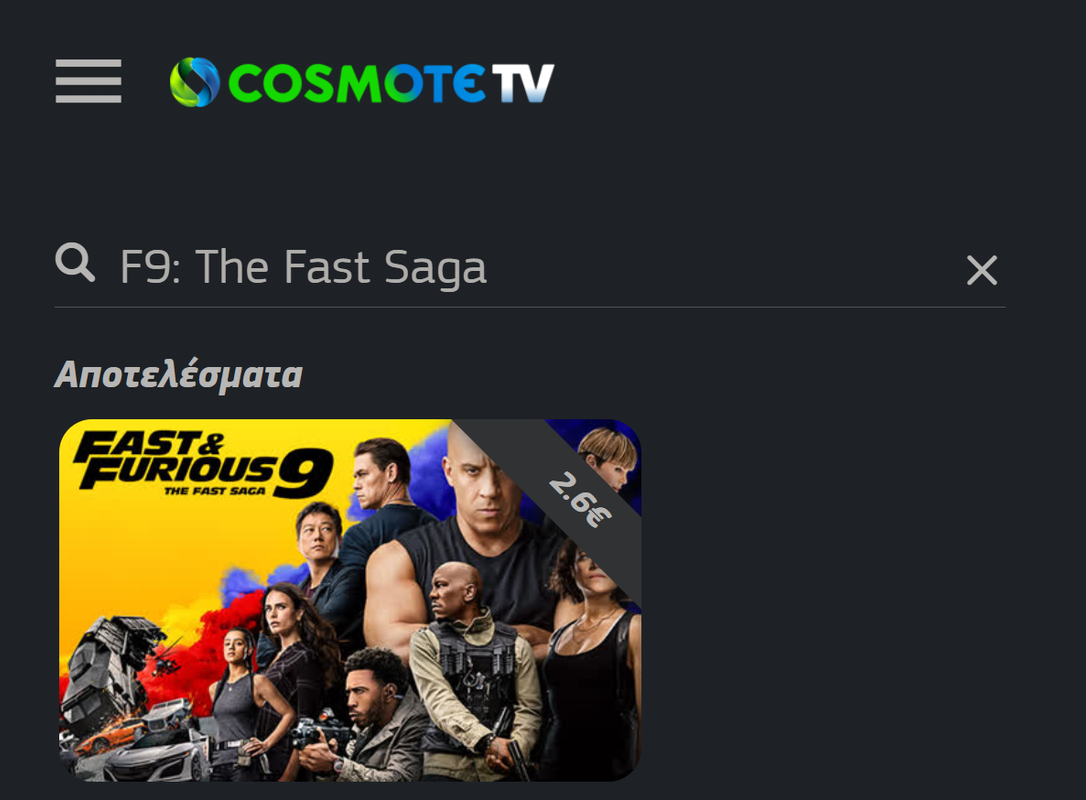Select the 'TV' part of the logo

point(524,83)
